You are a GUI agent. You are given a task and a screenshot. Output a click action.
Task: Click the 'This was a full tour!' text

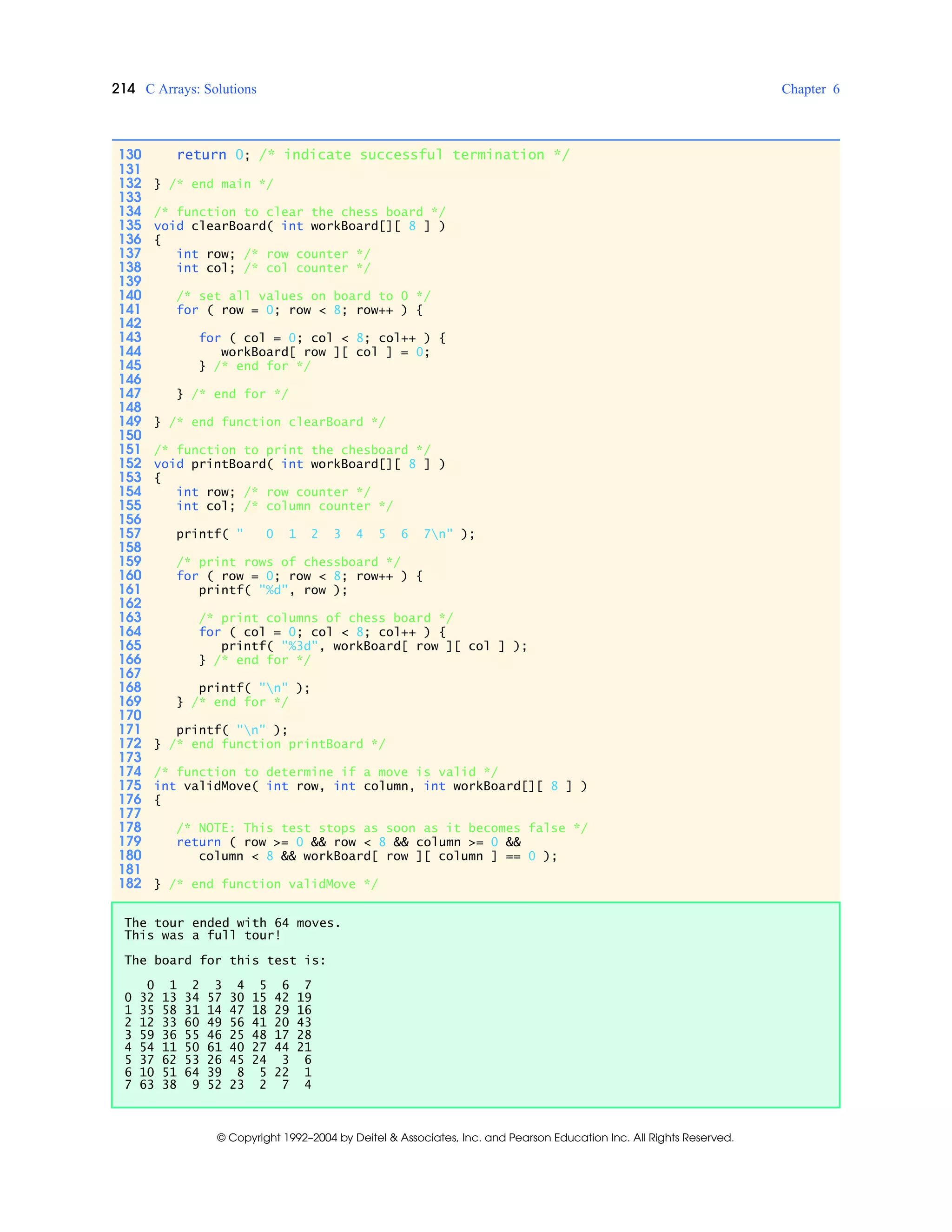[x=203, y=935]
